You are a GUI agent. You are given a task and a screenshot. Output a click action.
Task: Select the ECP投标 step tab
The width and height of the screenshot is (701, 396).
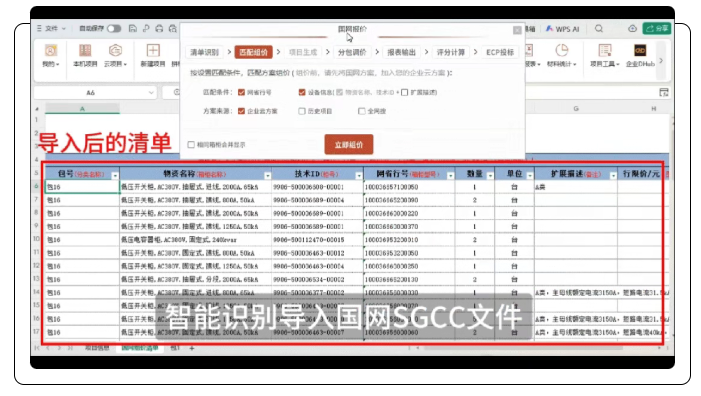tap(500, 52)
